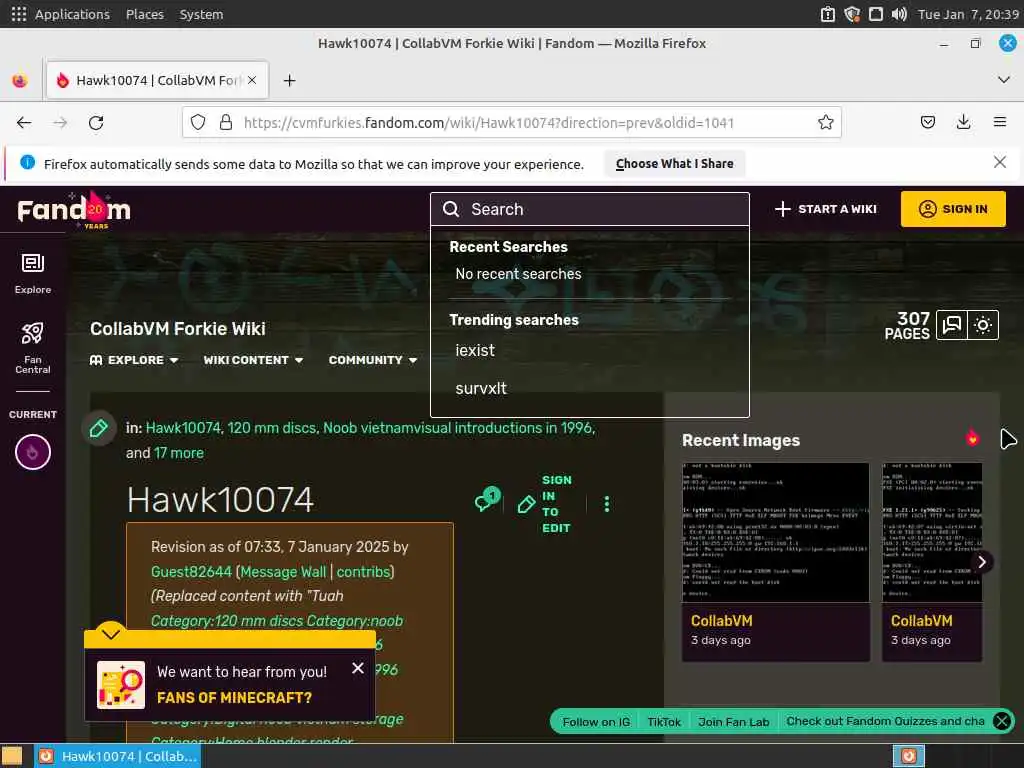This screenshot has width=1024, height=768.
Task: Open page comments bubble icon
Action: [x=487, y=500]
